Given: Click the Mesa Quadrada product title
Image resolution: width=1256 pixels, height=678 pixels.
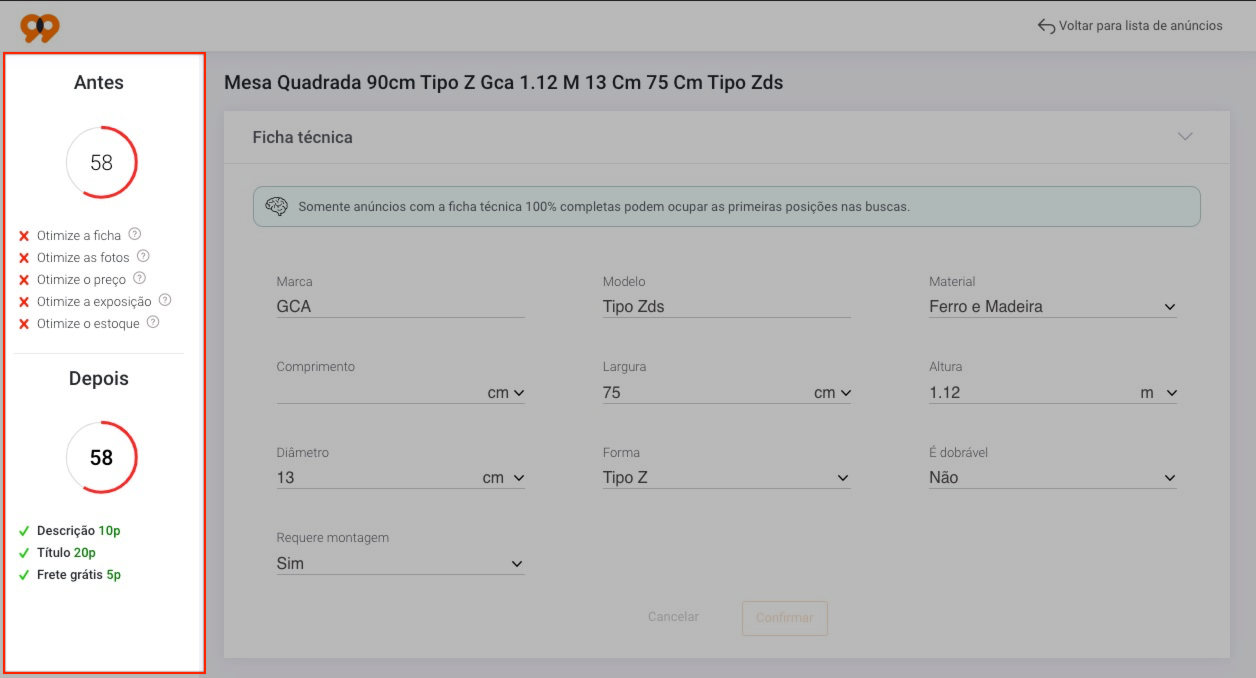Looking at the screenshot, I should click(x=504, y=83).
